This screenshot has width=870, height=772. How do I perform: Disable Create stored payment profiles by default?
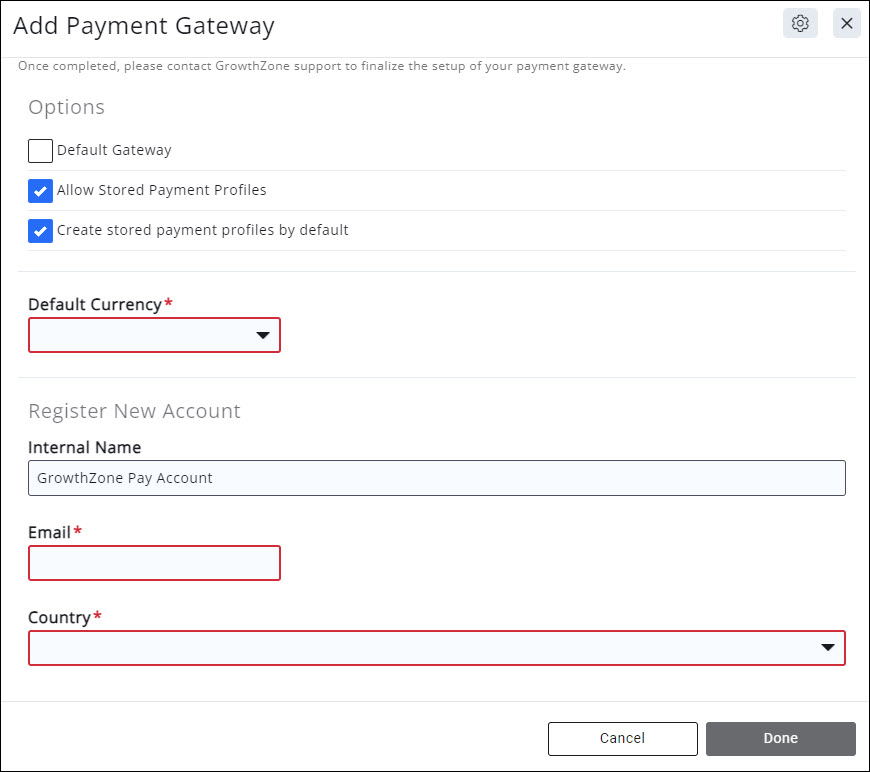[40, 231]
